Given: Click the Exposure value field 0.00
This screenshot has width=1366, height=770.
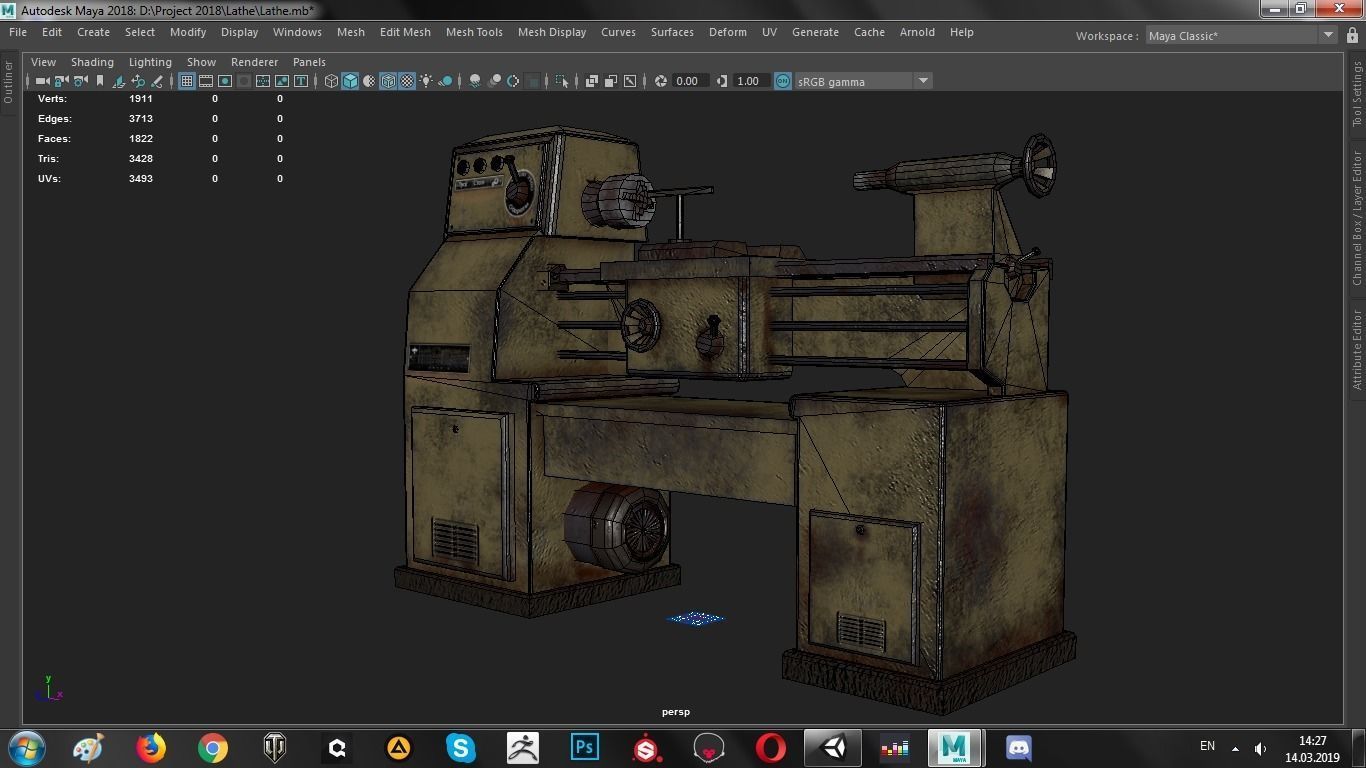Looking at the screenshot, I should [690, 81].
